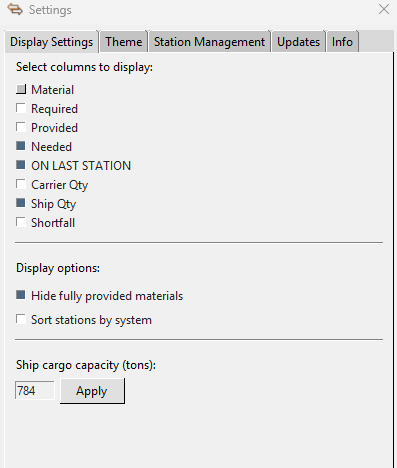Open the Info tab
The image size is (397, 468).
(x=342, y=42)
